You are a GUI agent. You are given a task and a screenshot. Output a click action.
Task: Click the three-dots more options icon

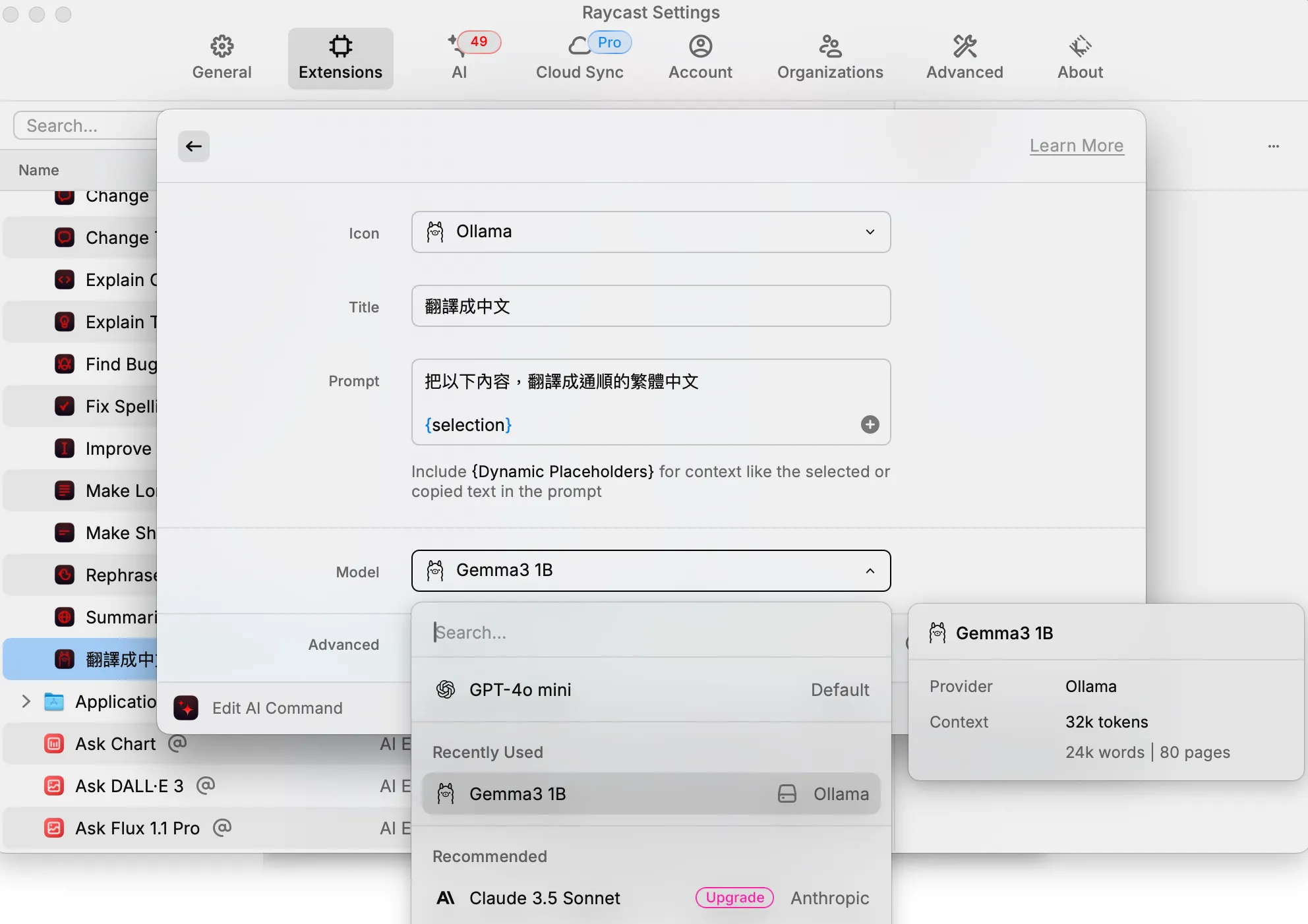1273,146
